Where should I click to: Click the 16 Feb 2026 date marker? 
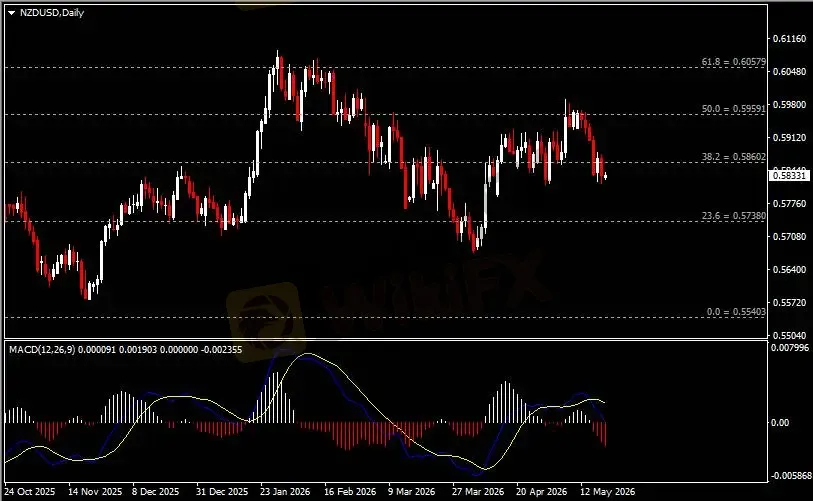point(350,491)
